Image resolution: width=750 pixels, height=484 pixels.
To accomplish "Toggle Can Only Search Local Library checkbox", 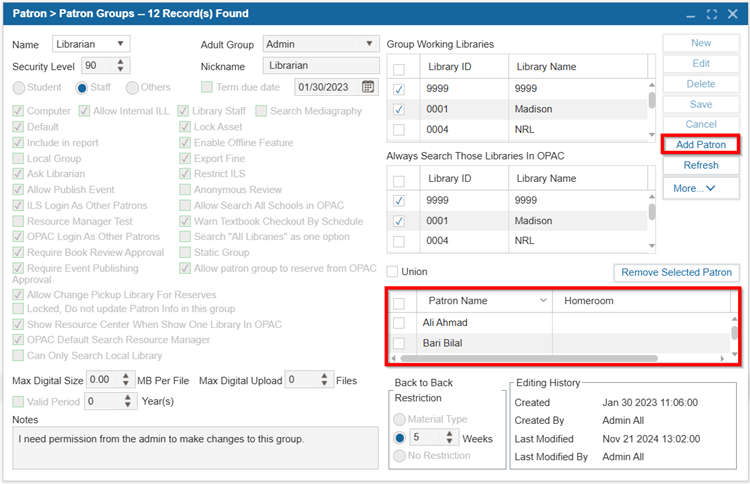I will tap(18, 355).
